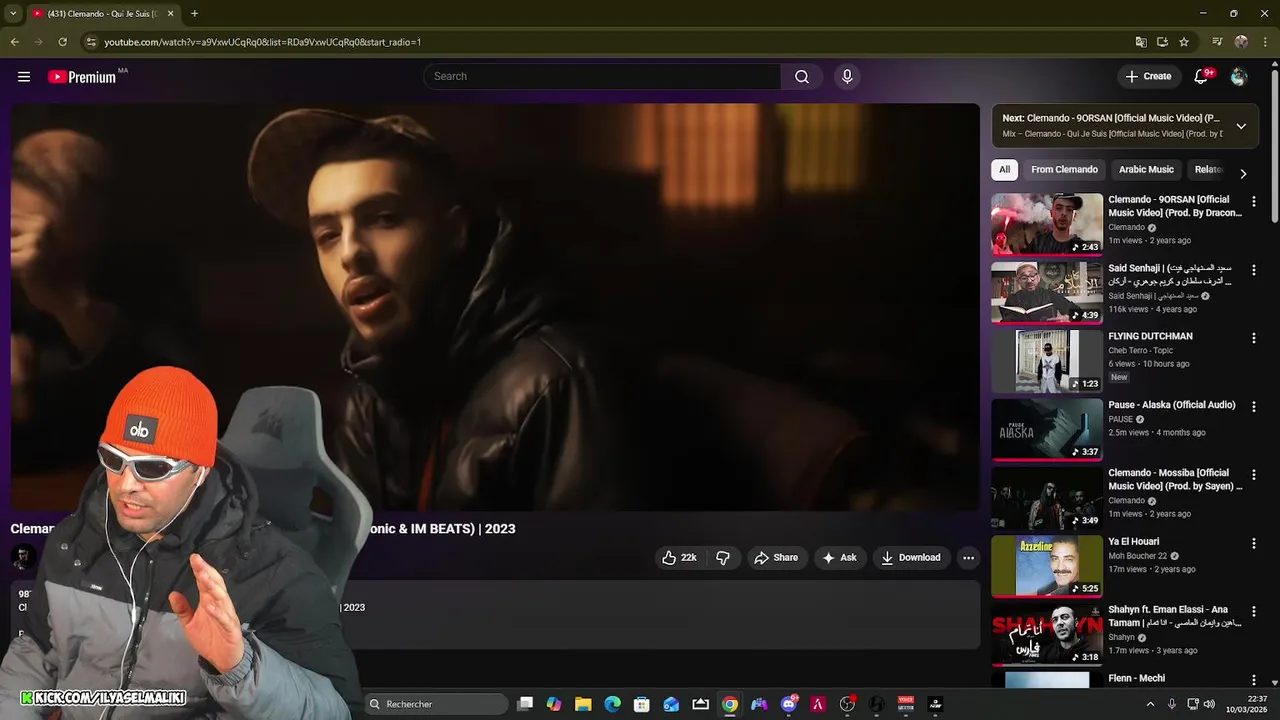Select the All filter chip
1280x720 pixels.
[x=1004, y=169]
